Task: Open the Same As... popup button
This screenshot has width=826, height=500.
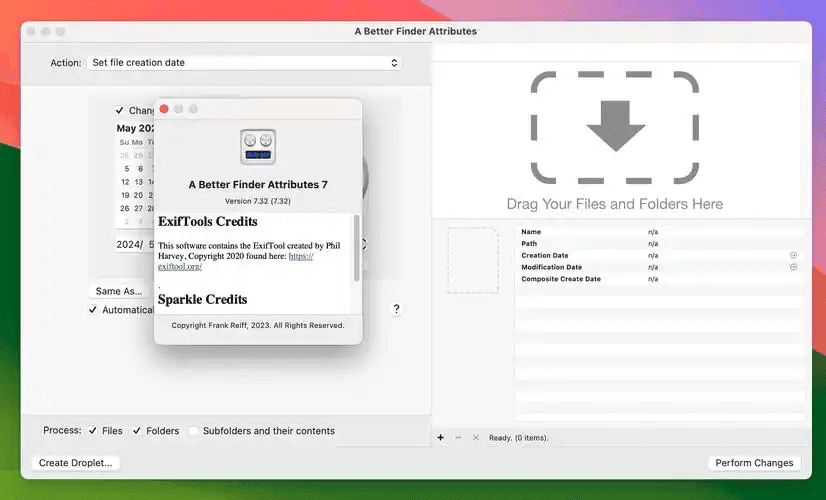Action: [119, 291]
